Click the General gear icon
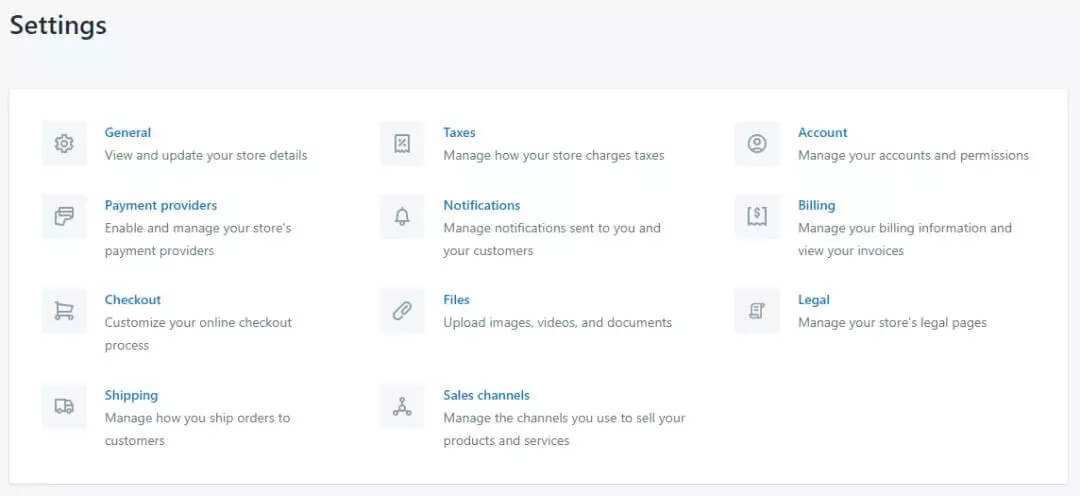This screenshot has width=1080, height=496. pyautogui.click(x=64, y=144)
